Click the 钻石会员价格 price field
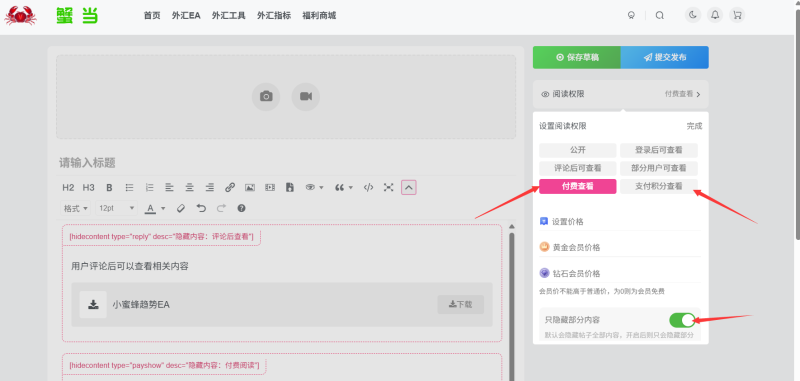Viewport: 800px width, 381px height. [620, 273]
